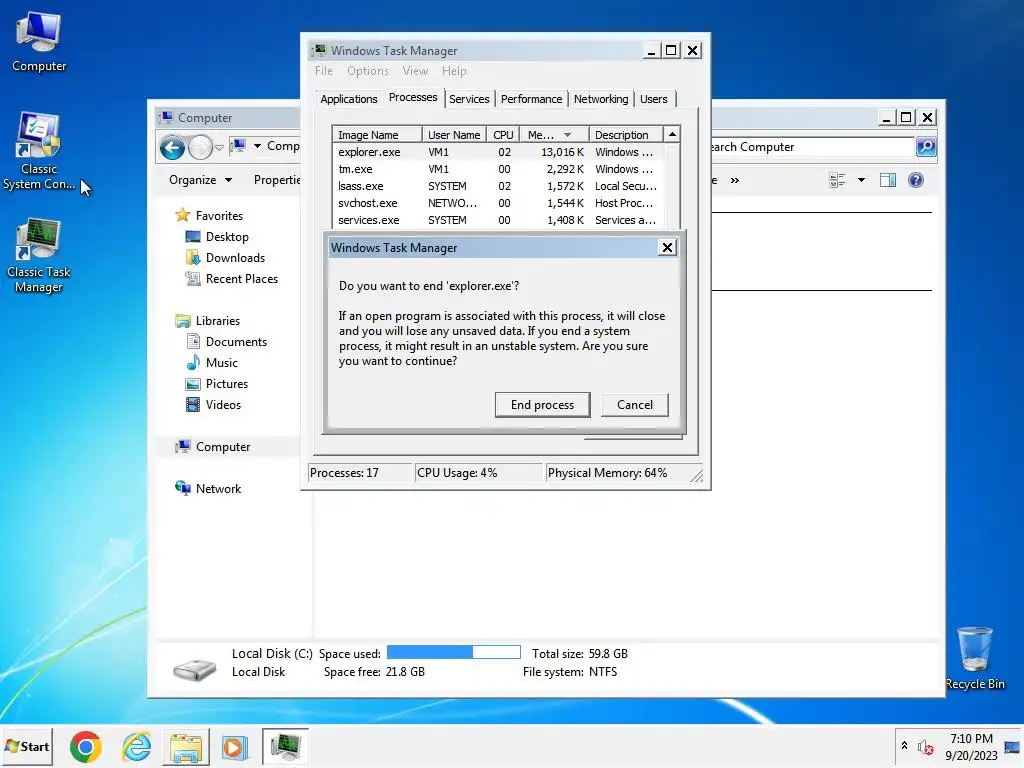The image size is (1024, 768).
Task: Toggle the preview pane button
Action: tap(888, 180)
